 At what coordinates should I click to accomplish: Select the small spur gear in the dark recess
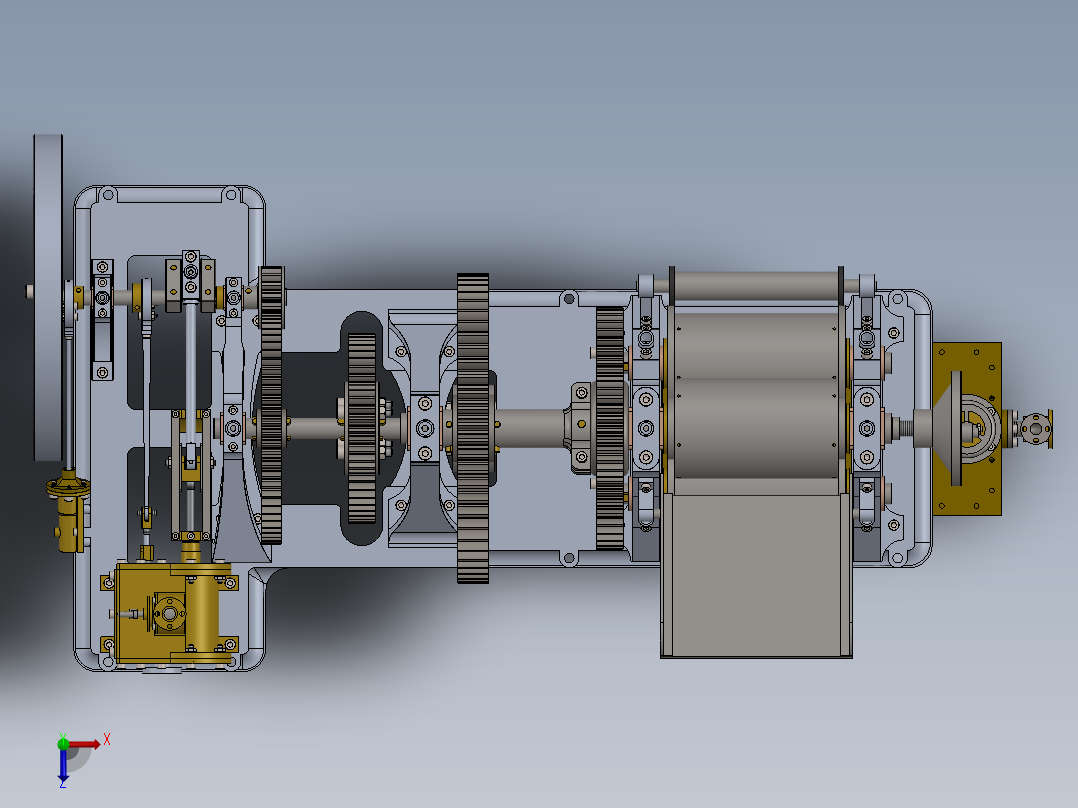(362, 428)
